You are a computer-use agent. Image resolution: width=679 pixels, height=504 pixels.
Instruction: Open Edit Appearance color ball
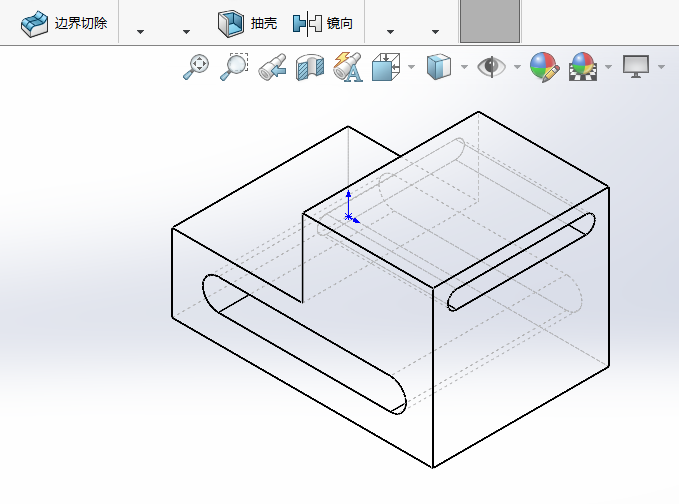tap(544, 67)
